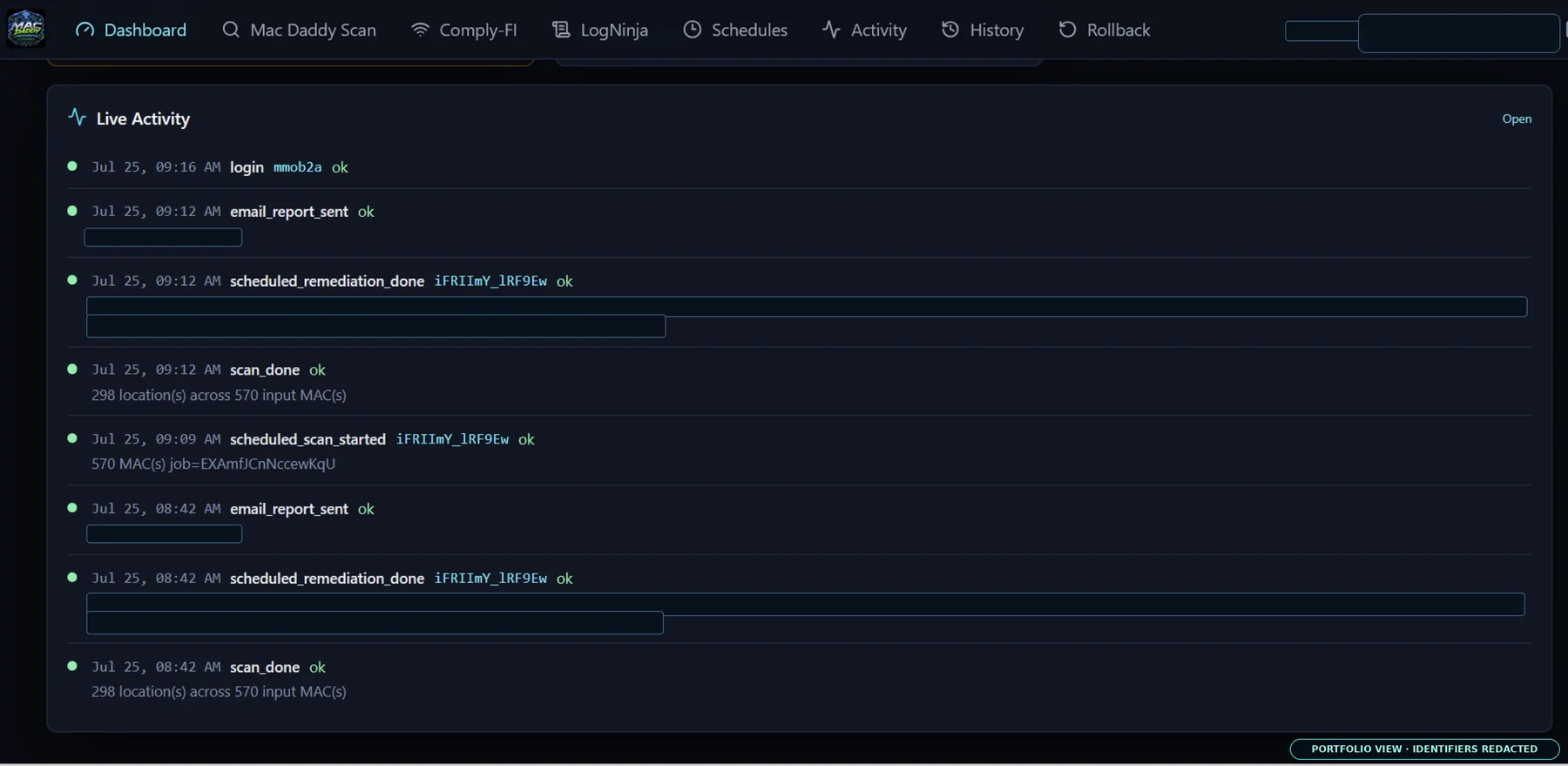
Task: Go to Mac Daddy Scan tab
Action: [299, 30]
